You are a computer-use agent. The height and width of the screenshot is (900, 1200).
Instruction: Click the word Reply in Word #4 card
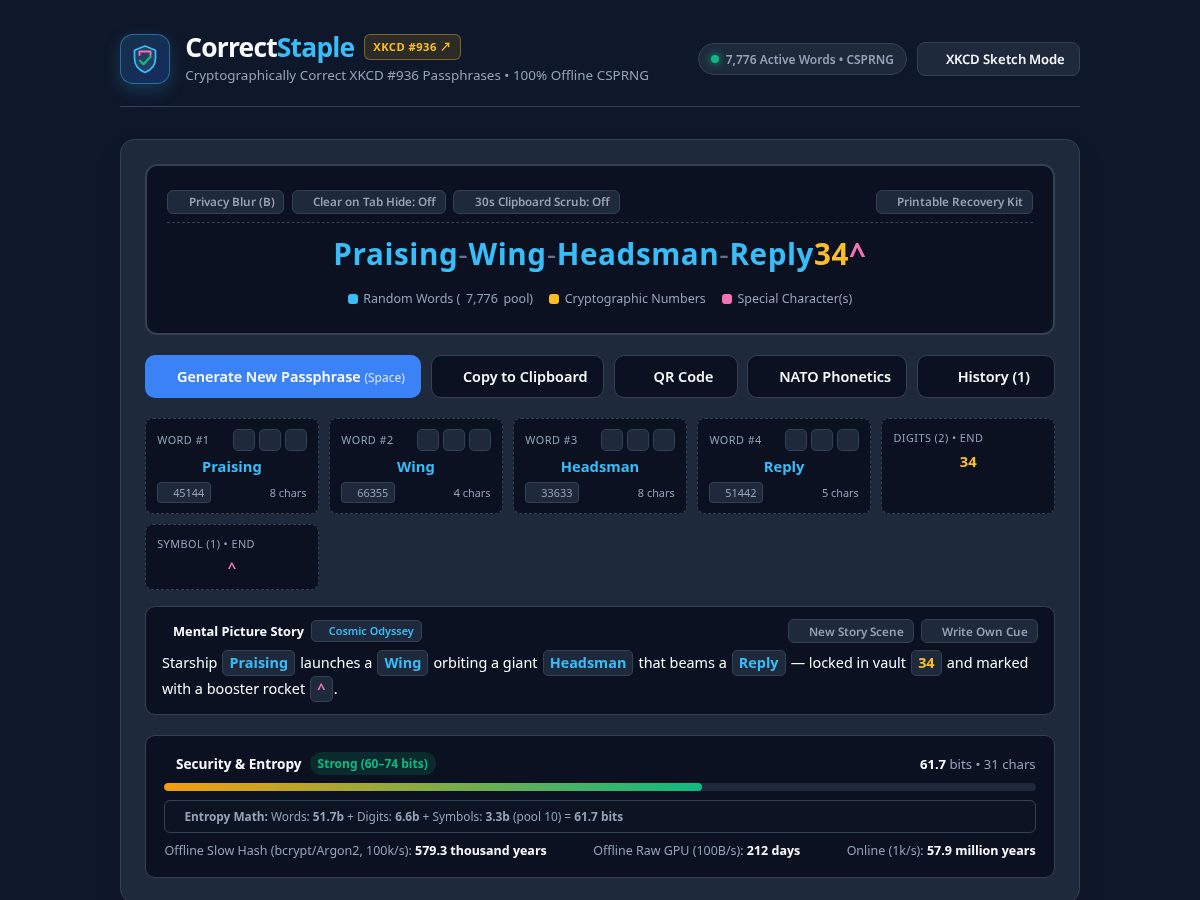point(784,467)
